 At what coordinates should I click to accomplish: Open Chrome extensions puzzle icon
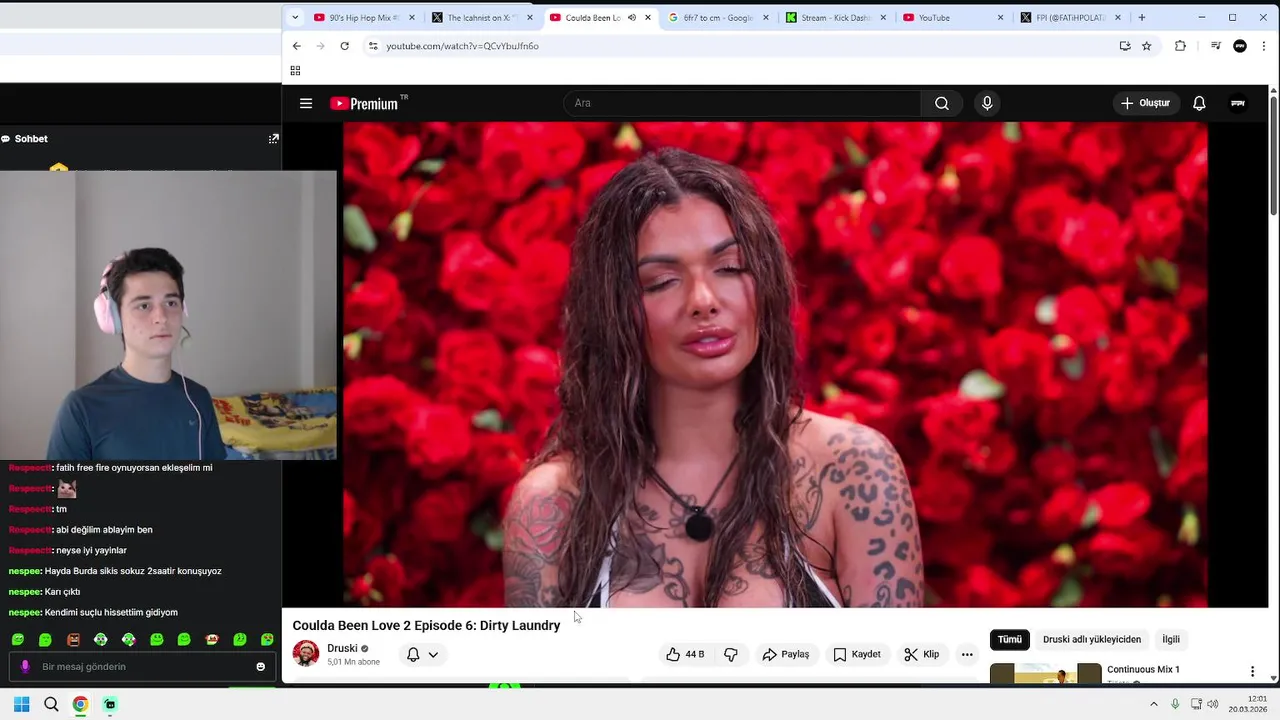1180,46
